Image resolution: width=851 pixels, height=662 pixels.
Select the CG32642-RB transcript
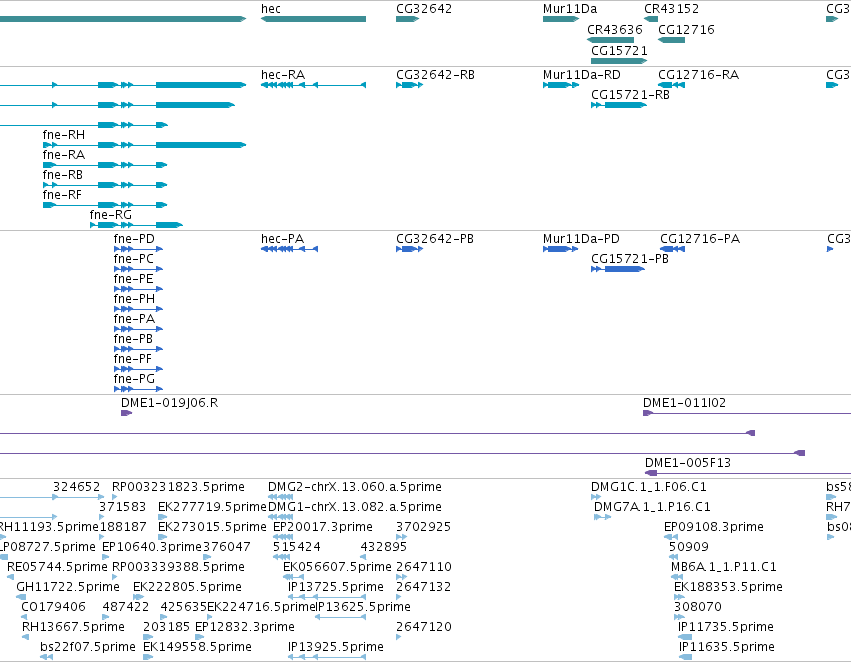click(x=409, y=85)
